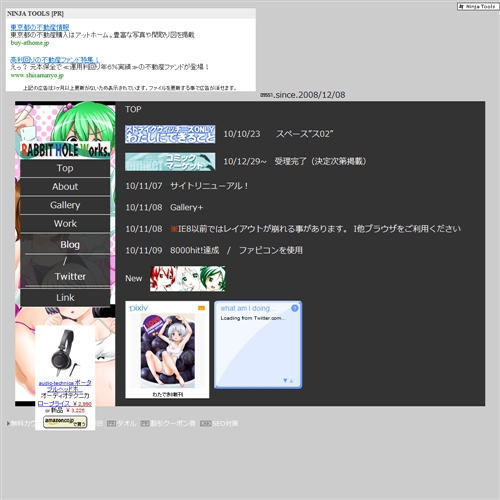Open the Work menu item
Screen dimensions: 500x500
coord(65,223)
